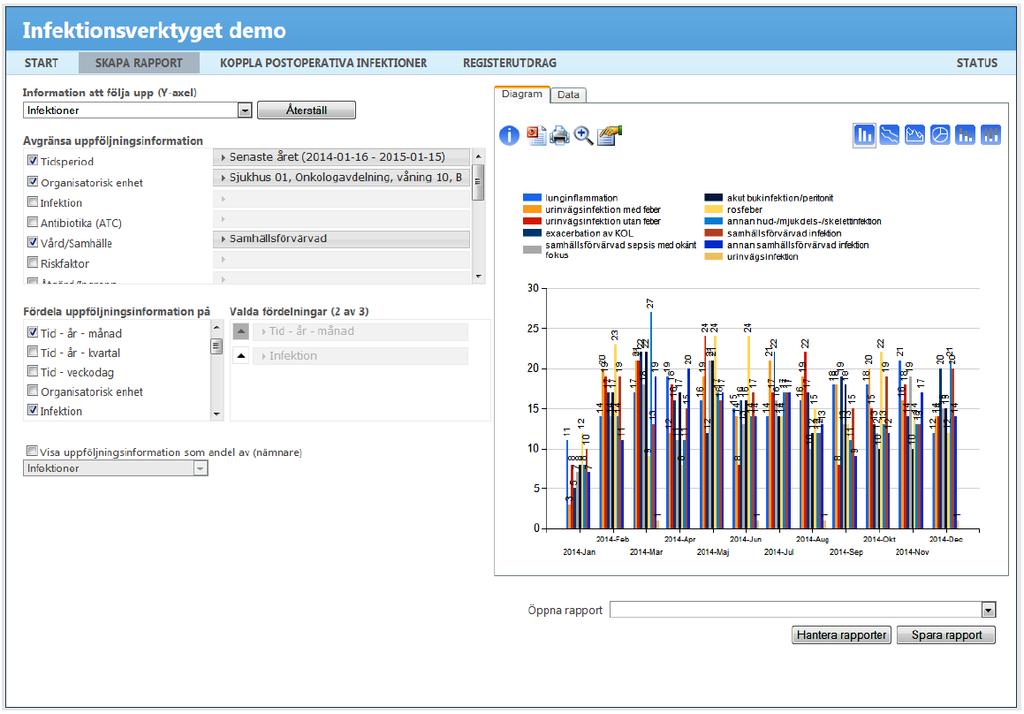Enable Visa uppföljningsinformation som andel av checkbox
Viewport: 1024px width, 714px height.
pos(31,451)
